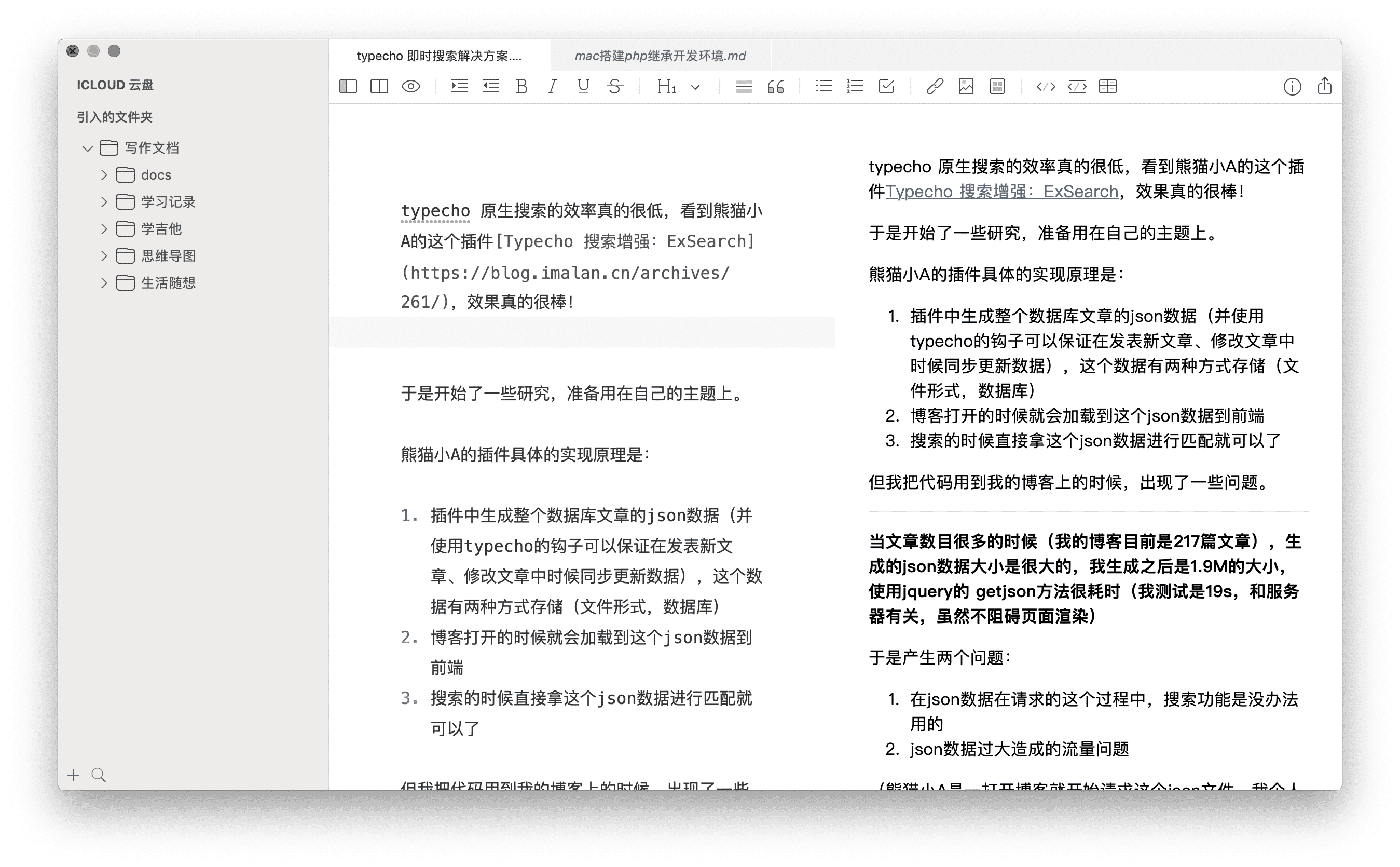Image resolution: width=1400 pixels, height=867 pixels.
Task: Open share/export menu
Action: [x=1324, y=86]
